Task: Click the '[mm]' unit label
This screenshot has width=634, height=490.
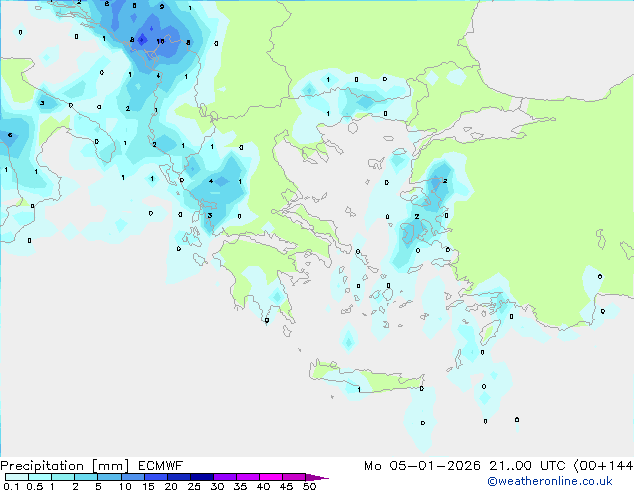Action: point(110,466)
